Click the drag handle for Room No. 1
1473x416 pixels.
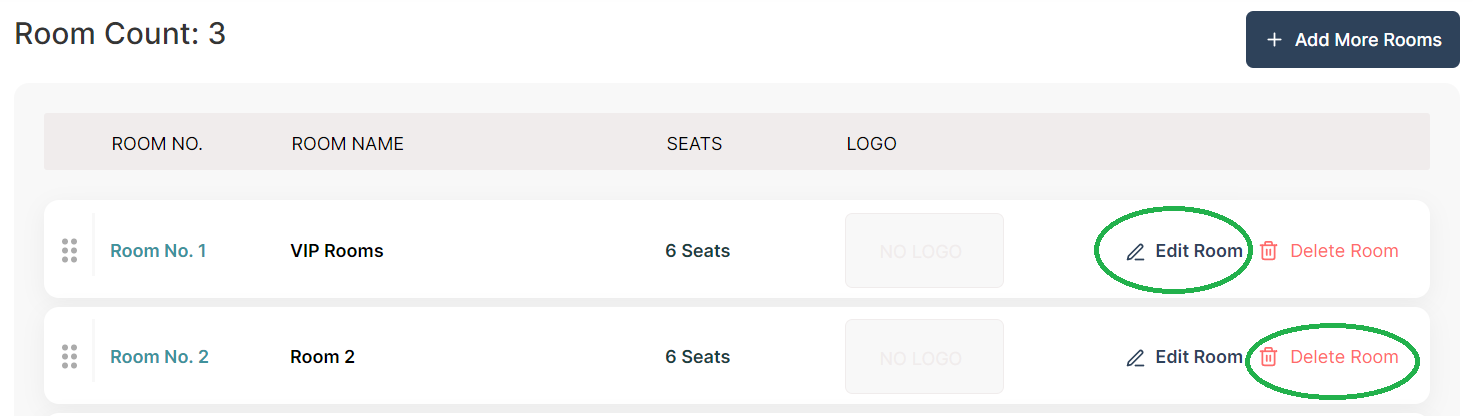click(69, 251)
